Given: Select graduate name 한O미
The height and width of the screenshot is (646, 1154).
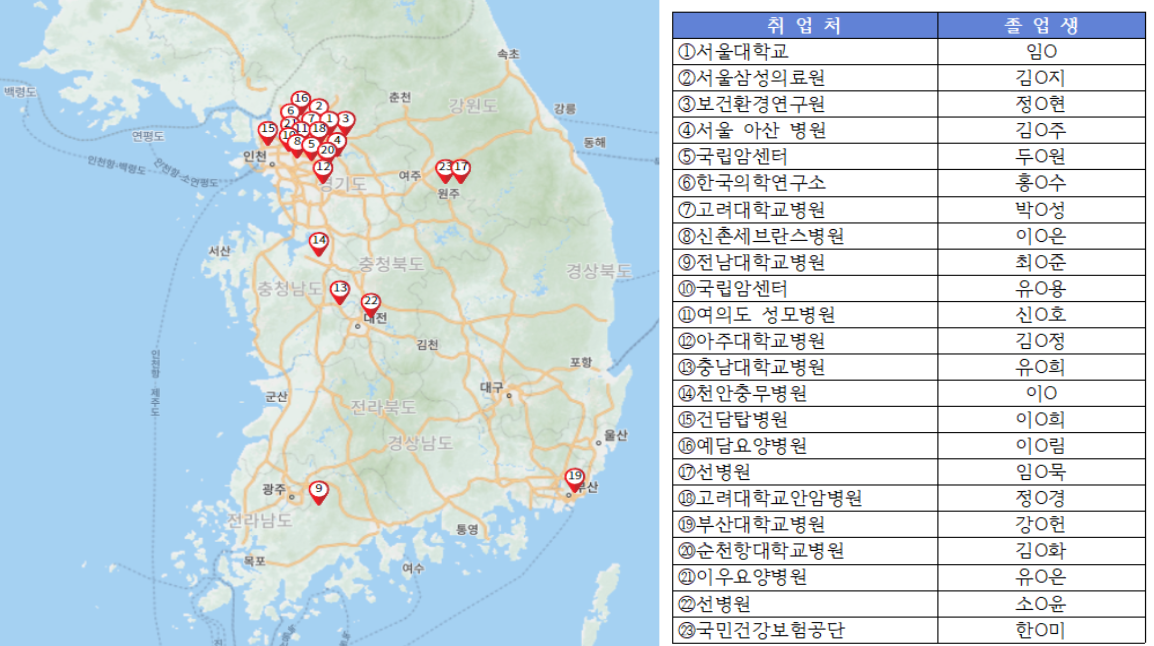Looking at the screenshot, I should (x=1041, y=630).
